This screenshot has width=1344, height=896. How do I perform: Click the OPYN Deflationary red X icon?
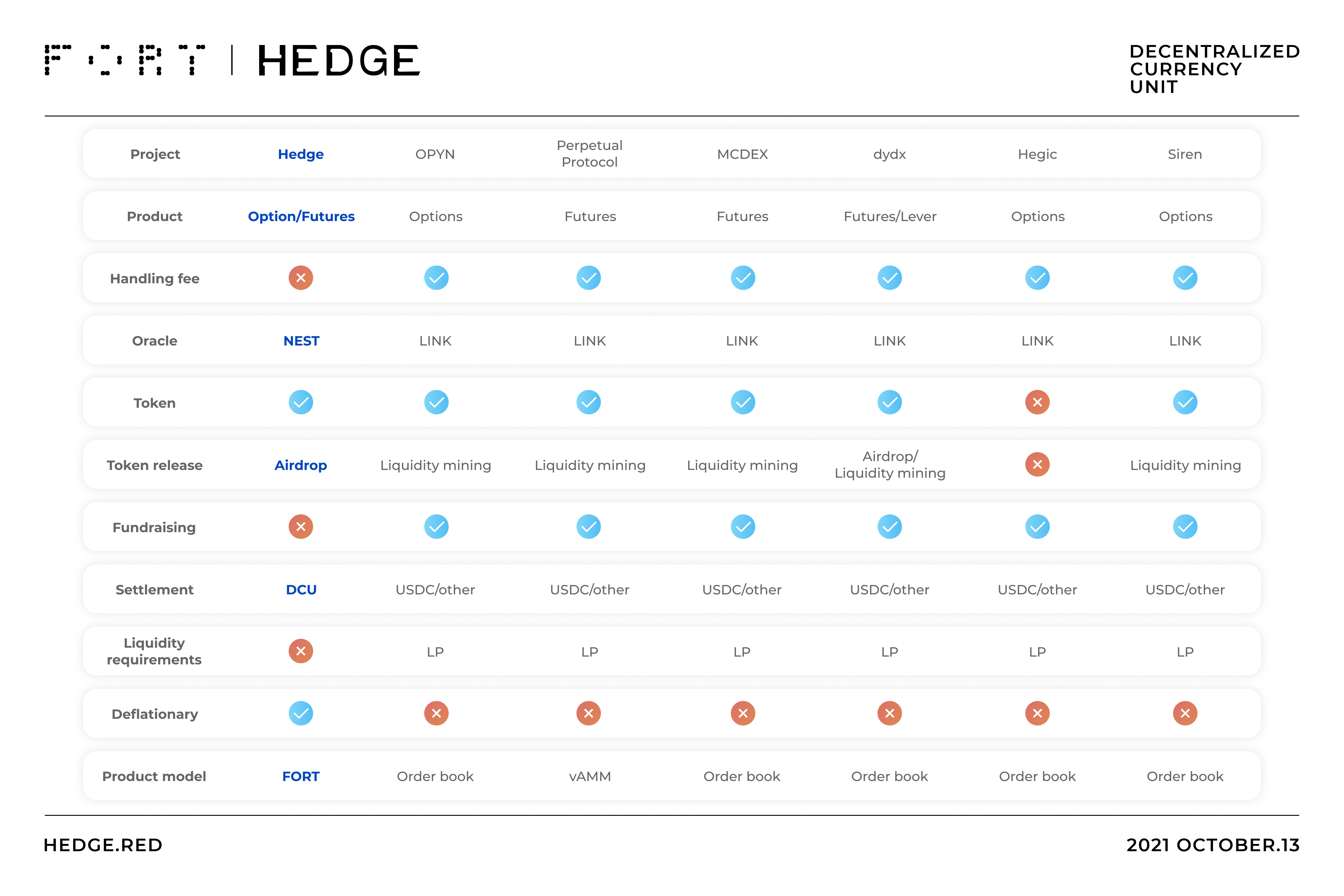point(436,713)
